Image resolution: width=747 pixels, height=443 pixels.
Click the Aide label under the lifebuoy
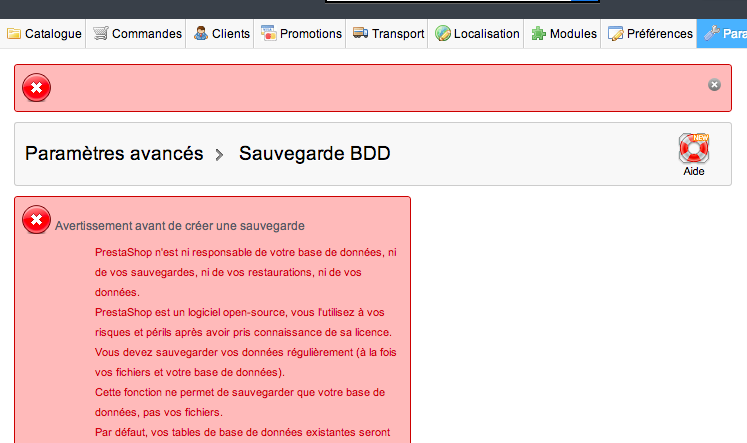(x=694, y=171)
